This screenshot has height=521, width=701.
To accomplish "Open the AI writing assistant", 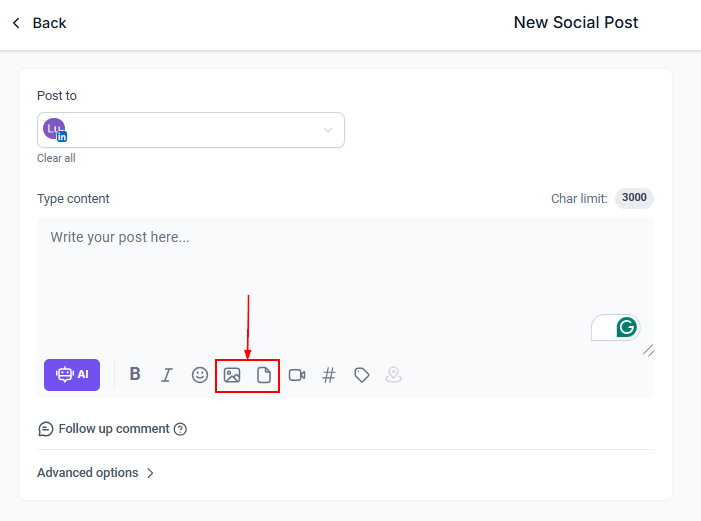I will 72,375.
